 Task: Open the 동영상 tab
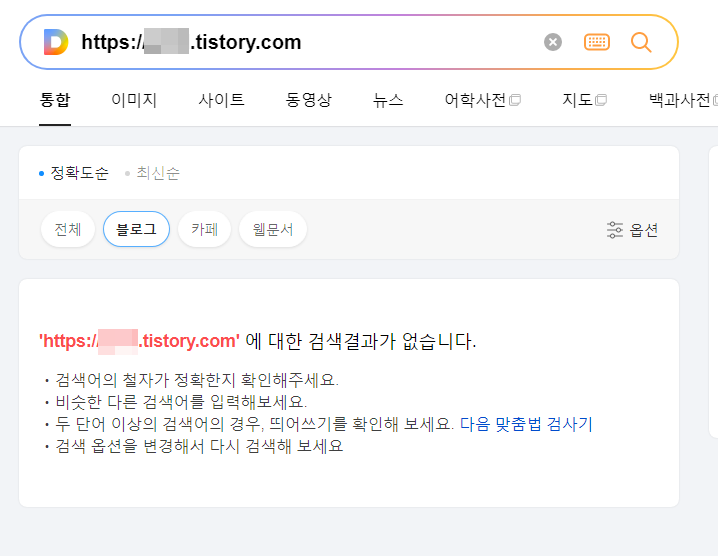click(308, 100)
